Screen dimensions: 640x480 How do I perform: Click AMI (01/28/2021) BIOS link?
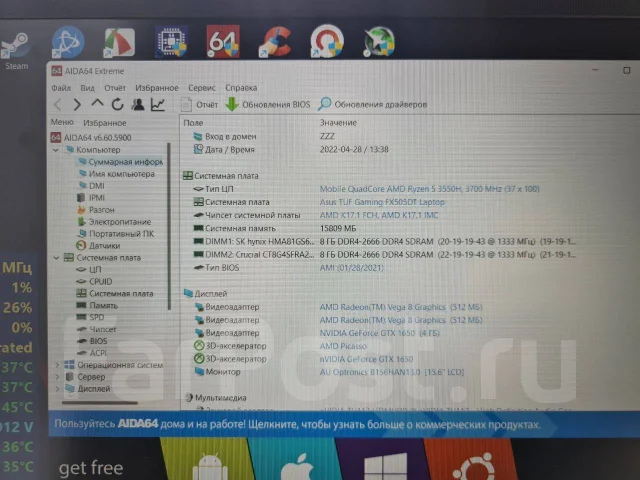pyautogui.click(x=351, y=268)
